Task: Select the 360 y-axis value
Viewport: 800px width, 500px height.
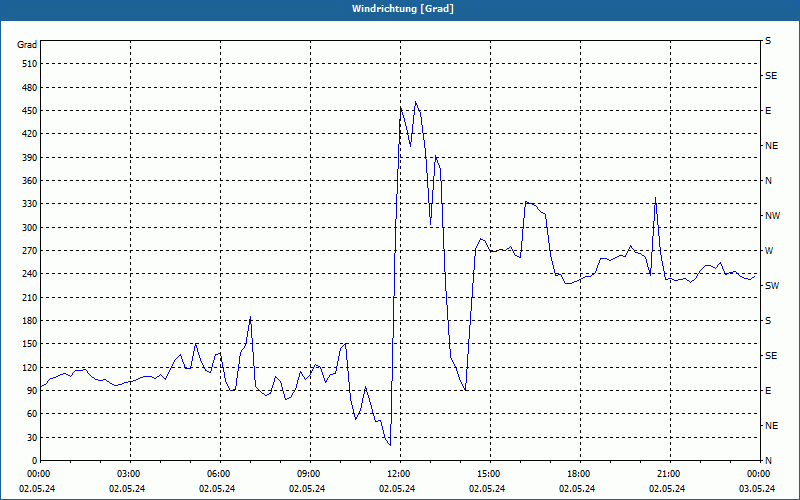Action: [30, 181]
